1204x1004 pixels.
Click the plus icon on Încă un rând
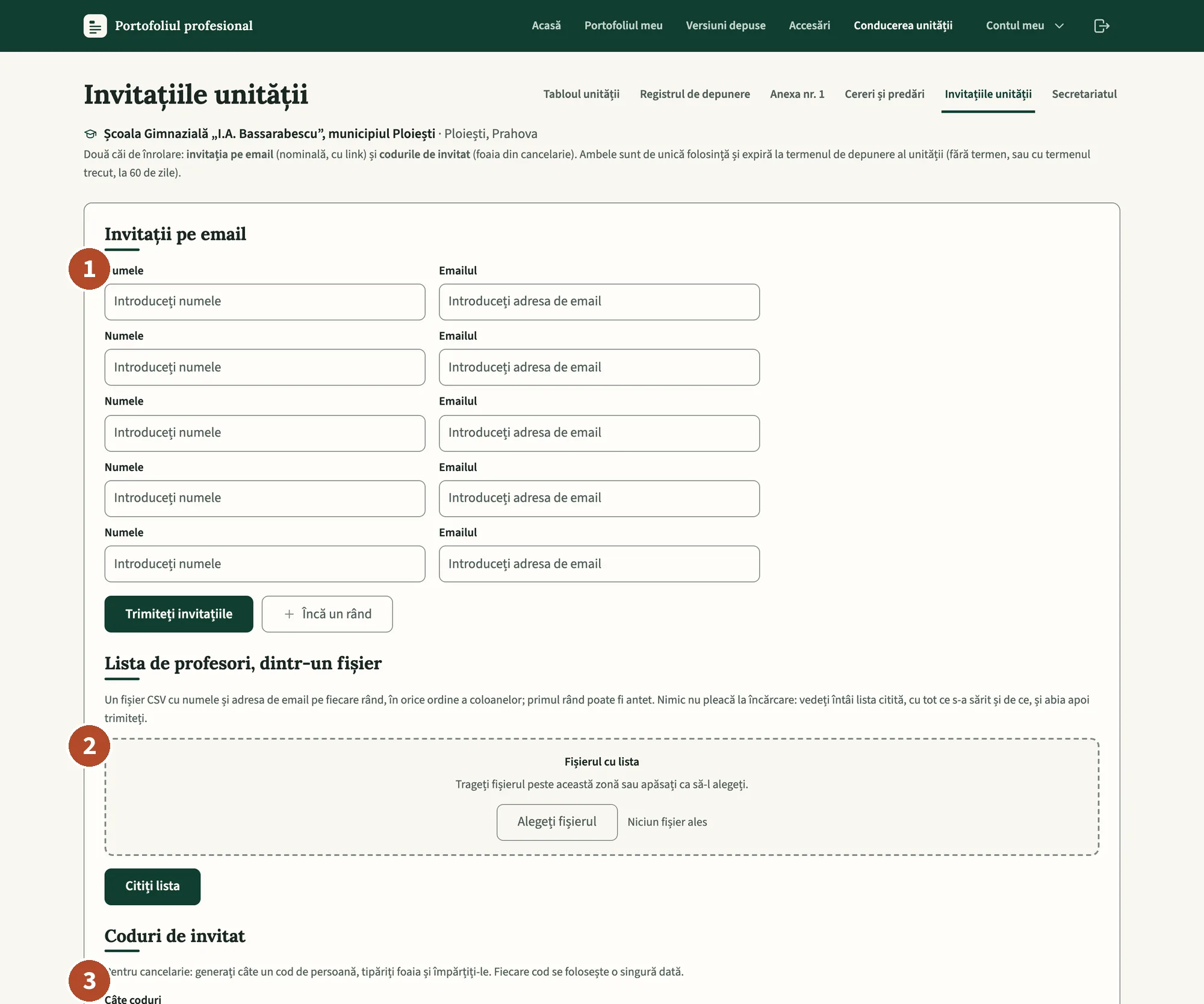289,614
